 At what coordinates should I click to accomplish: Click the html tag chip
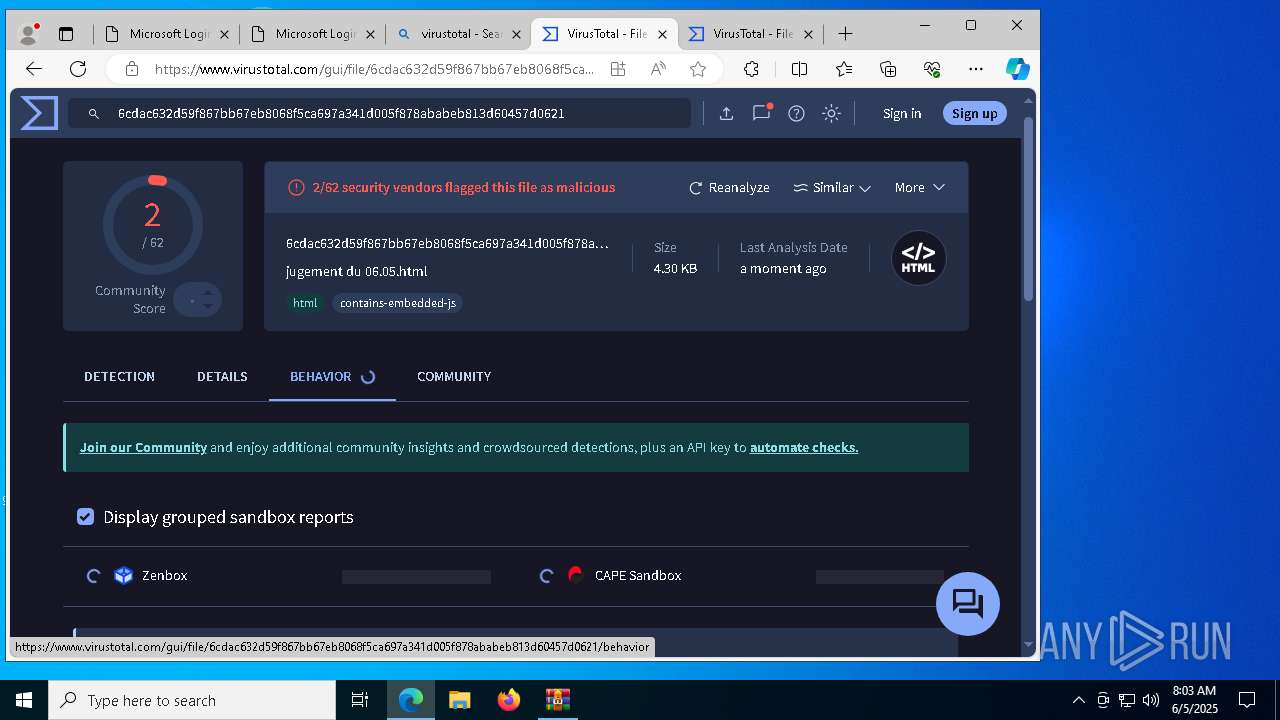(305, 303)
